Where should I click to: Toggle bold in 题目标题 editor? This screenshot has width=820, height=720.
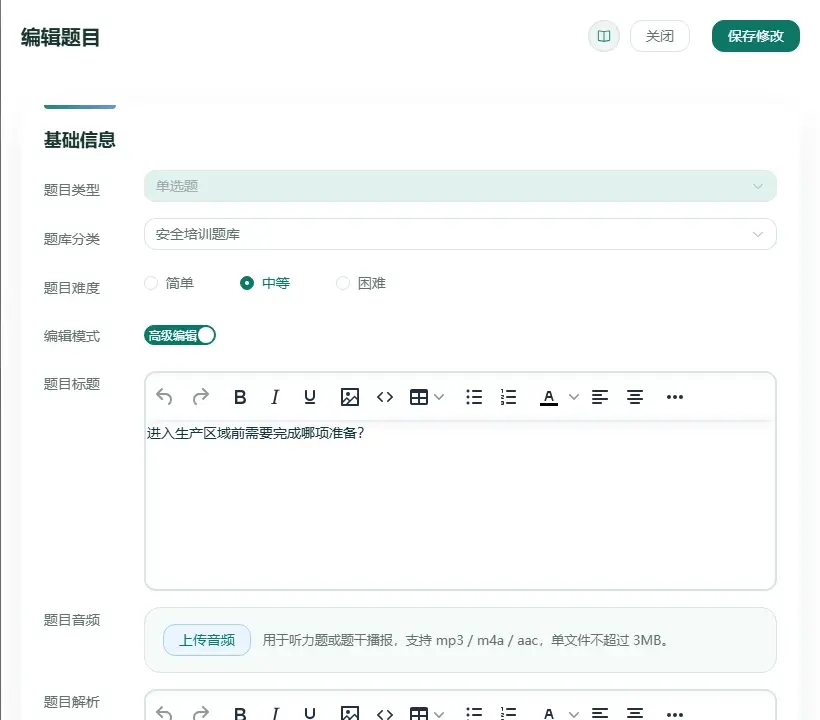pos(240,397)
